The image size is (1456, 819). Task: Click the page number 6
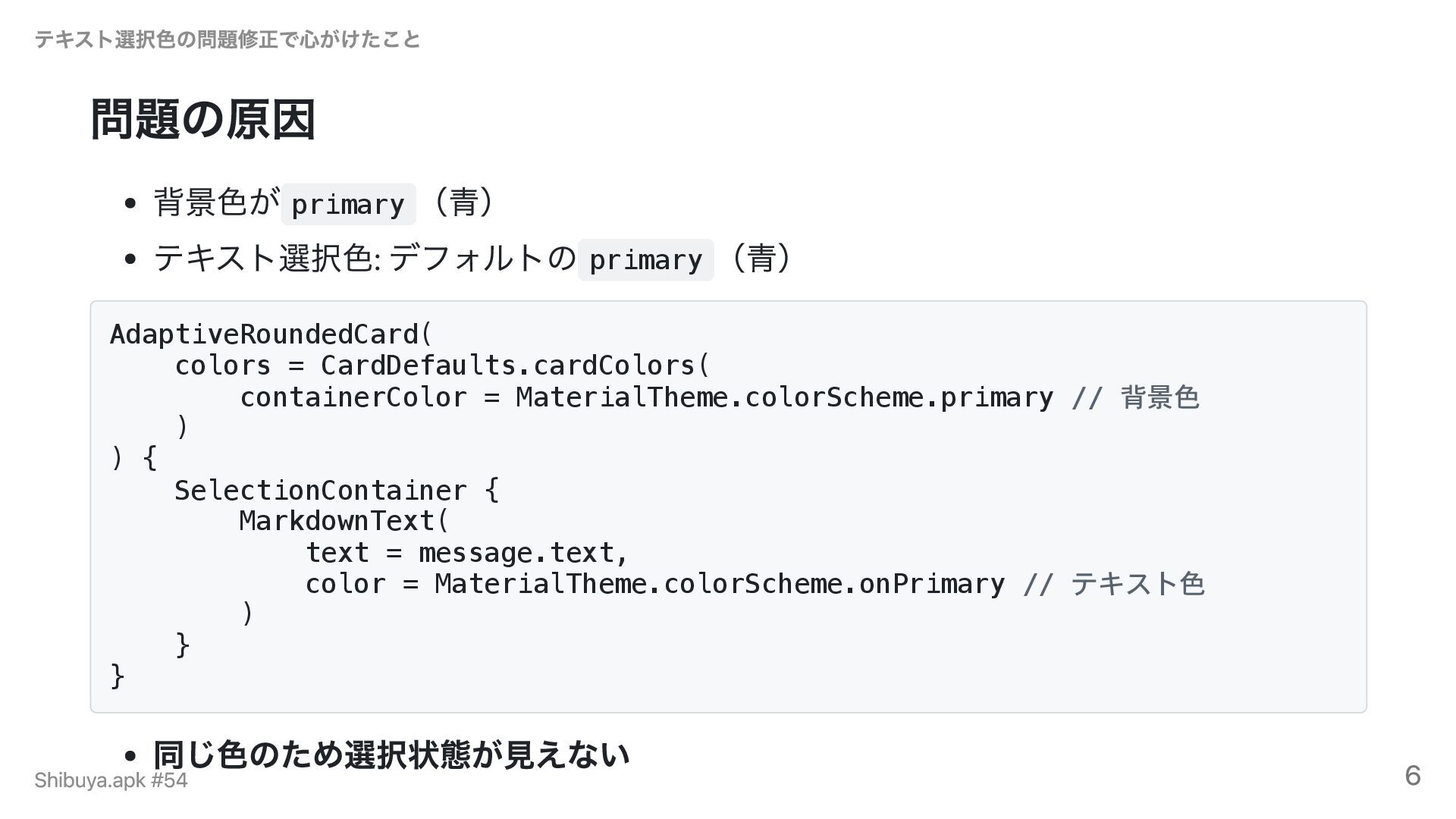[1412, 776]
